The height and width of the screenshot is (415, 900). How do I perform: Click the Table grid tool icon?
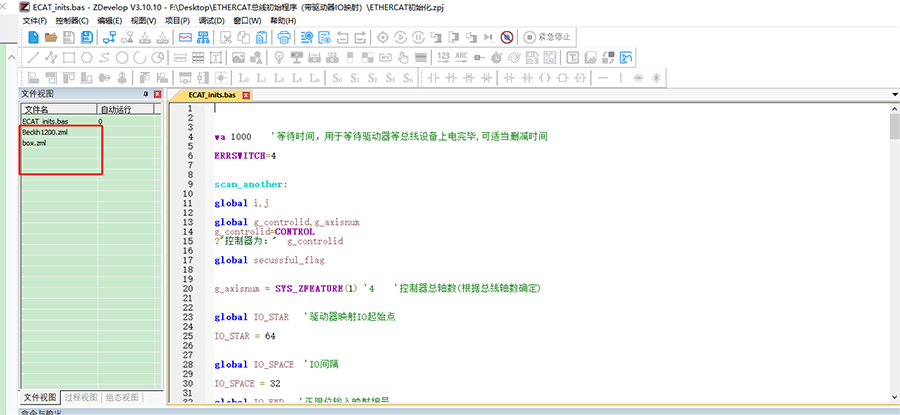[x=198, y=57]
